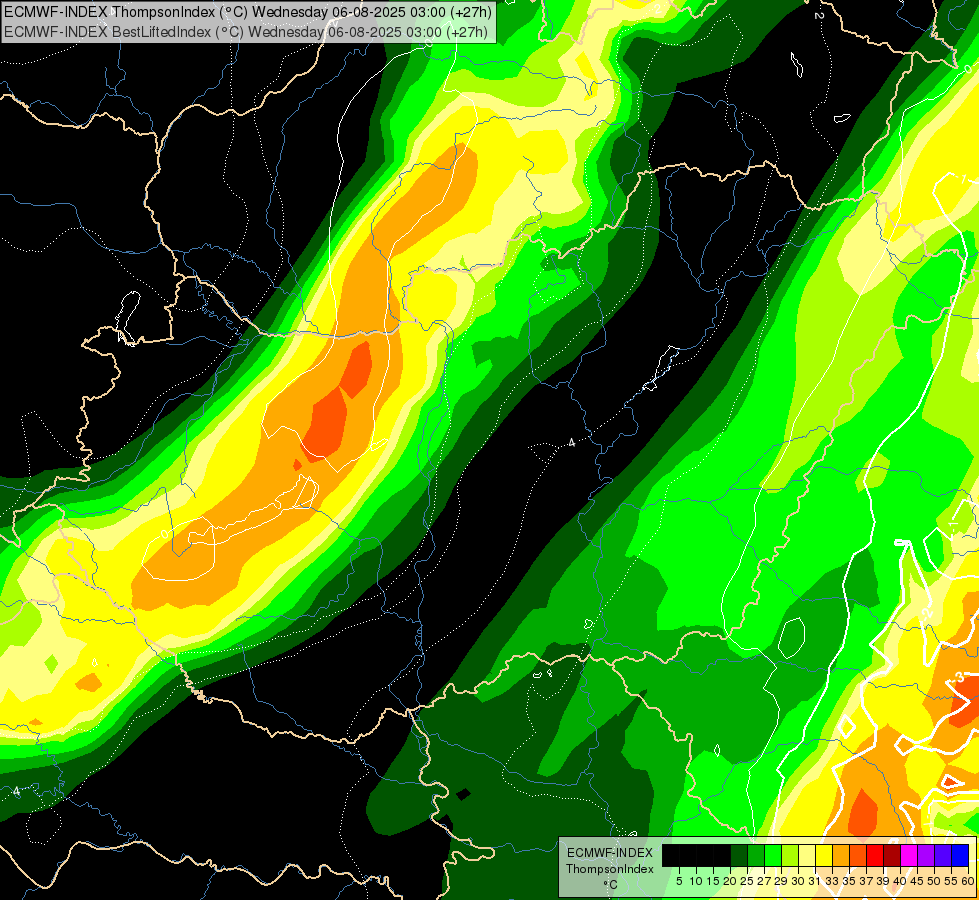Select the bright red 37–39 legend swatch
Viewport: 979px width, 900px height.
tap(875, 855)
